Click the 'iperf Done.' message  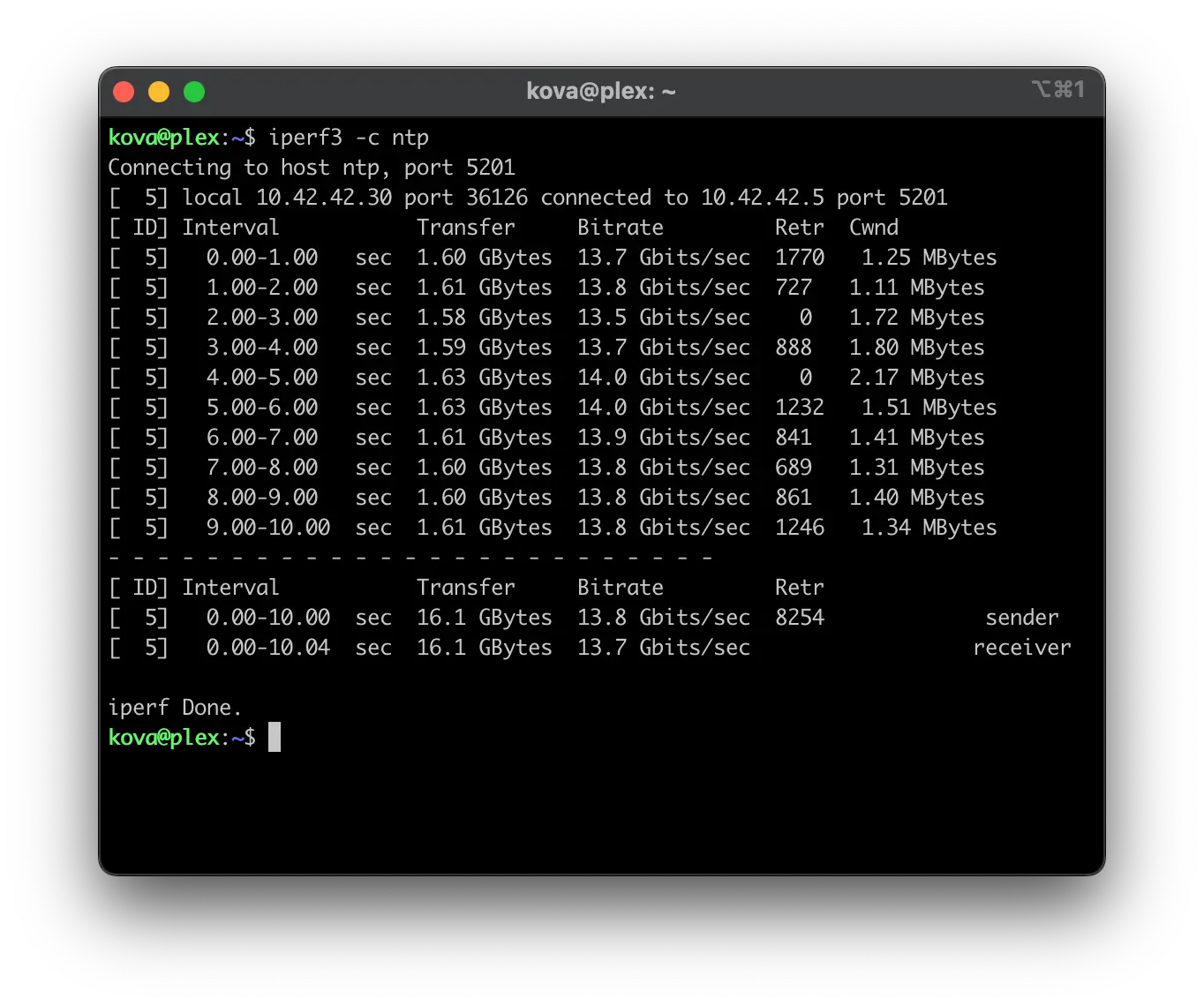(175, 708)
